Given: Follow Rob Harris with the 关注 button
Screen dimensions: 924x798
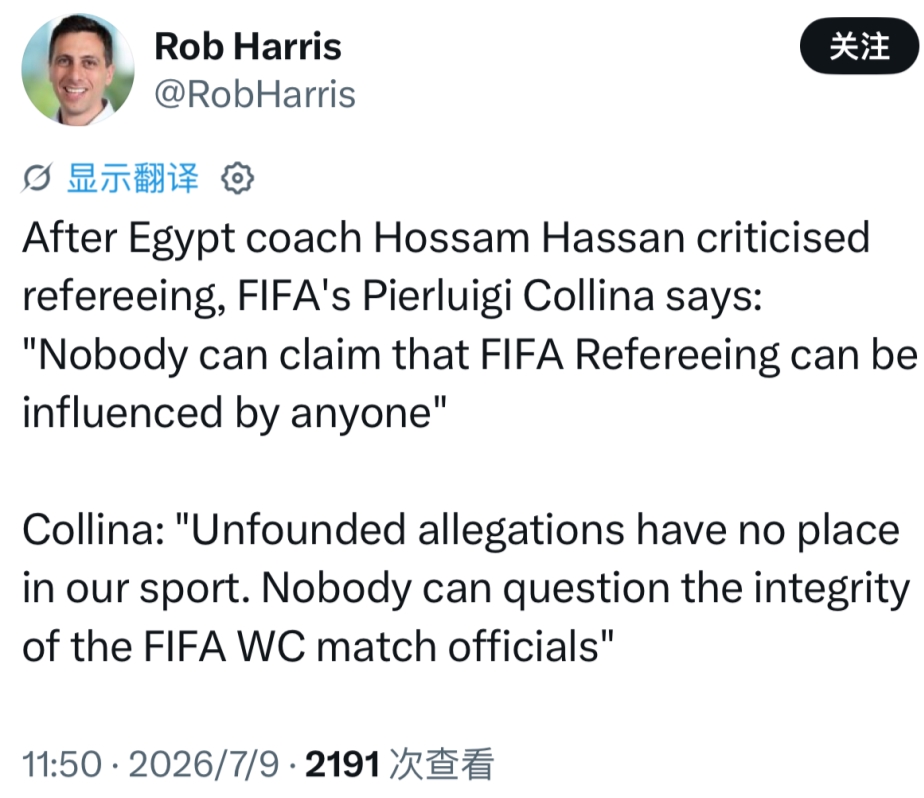Looking at the screenshot, I should [x=859, y=46].
